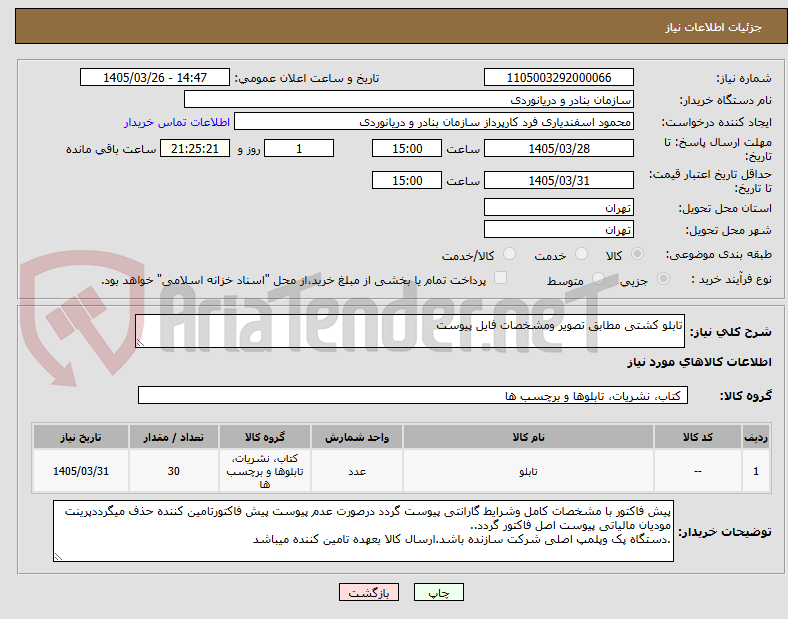The height and width of the screenshot is (619, 788).
Task: Click the واحد شمارش column header
Action: point(357,437)
